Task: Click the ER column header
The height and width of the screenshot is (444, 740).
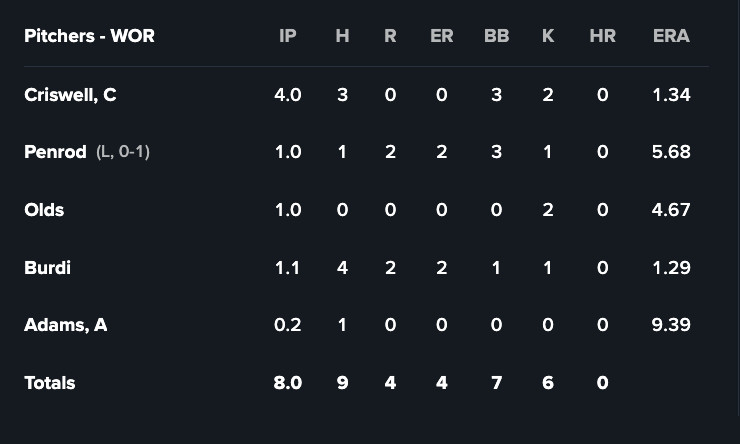Action: [x=441, y=36]
